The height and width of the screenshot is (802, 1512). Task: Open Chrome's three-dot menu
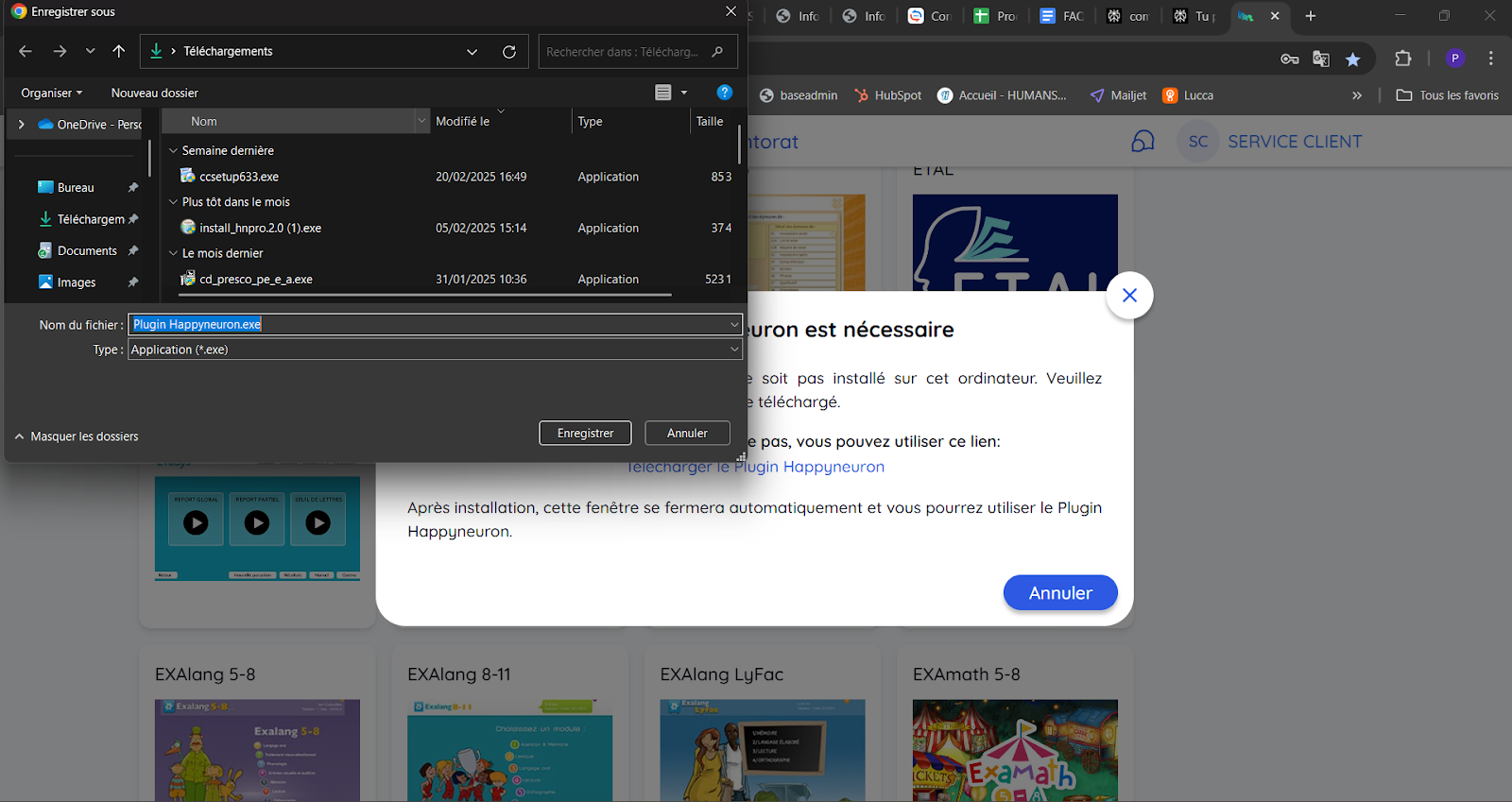point(1491,59)
